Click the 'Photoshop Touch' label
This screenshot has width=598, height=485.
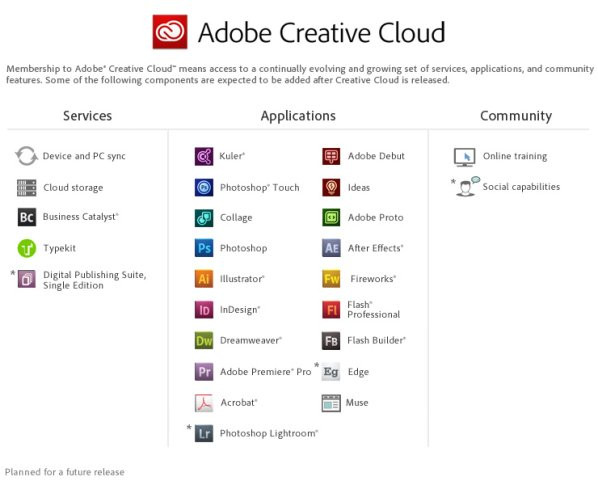pos(260,188)
